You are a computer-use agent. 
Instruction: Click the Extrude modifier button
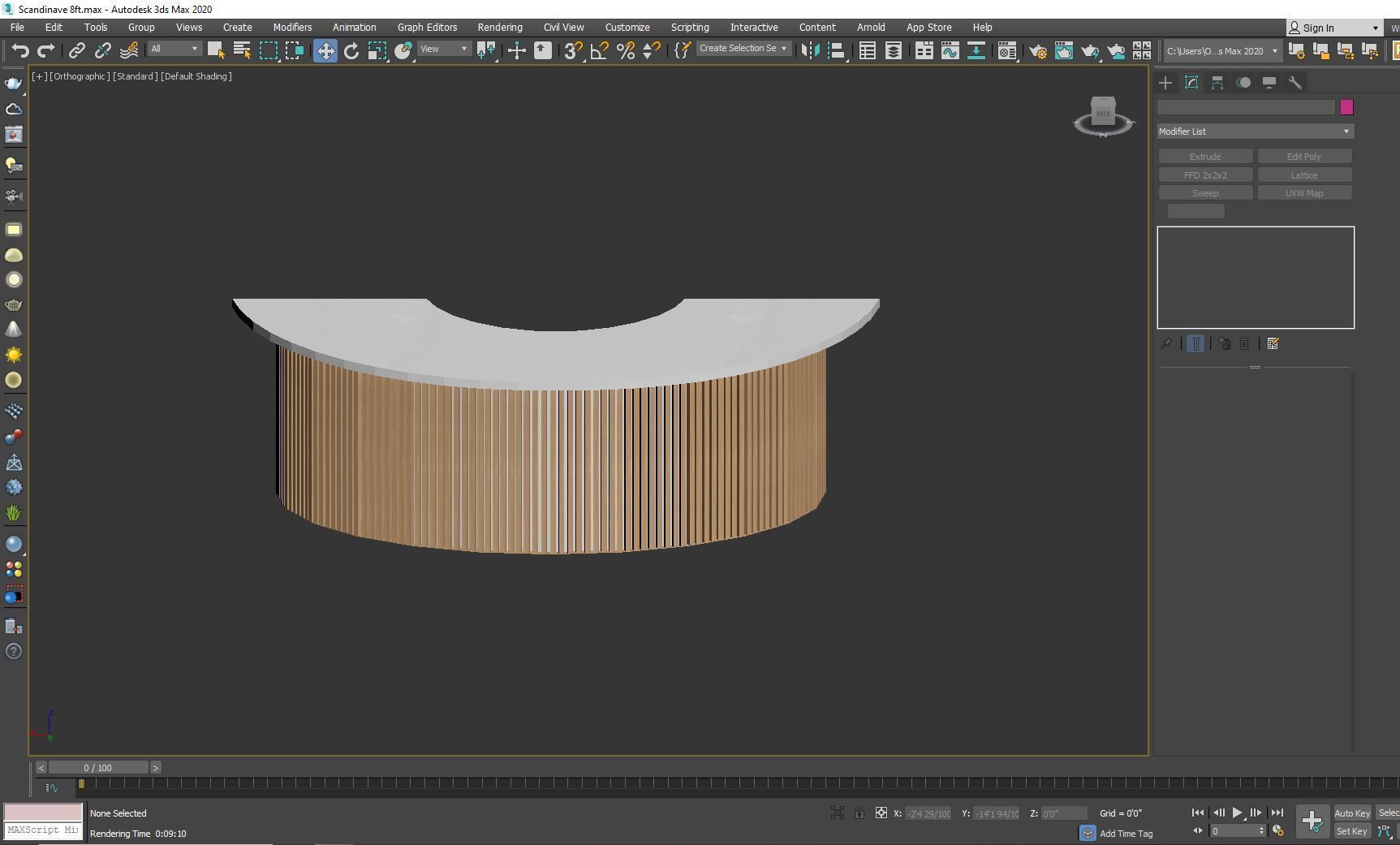tap(1205, 157)
